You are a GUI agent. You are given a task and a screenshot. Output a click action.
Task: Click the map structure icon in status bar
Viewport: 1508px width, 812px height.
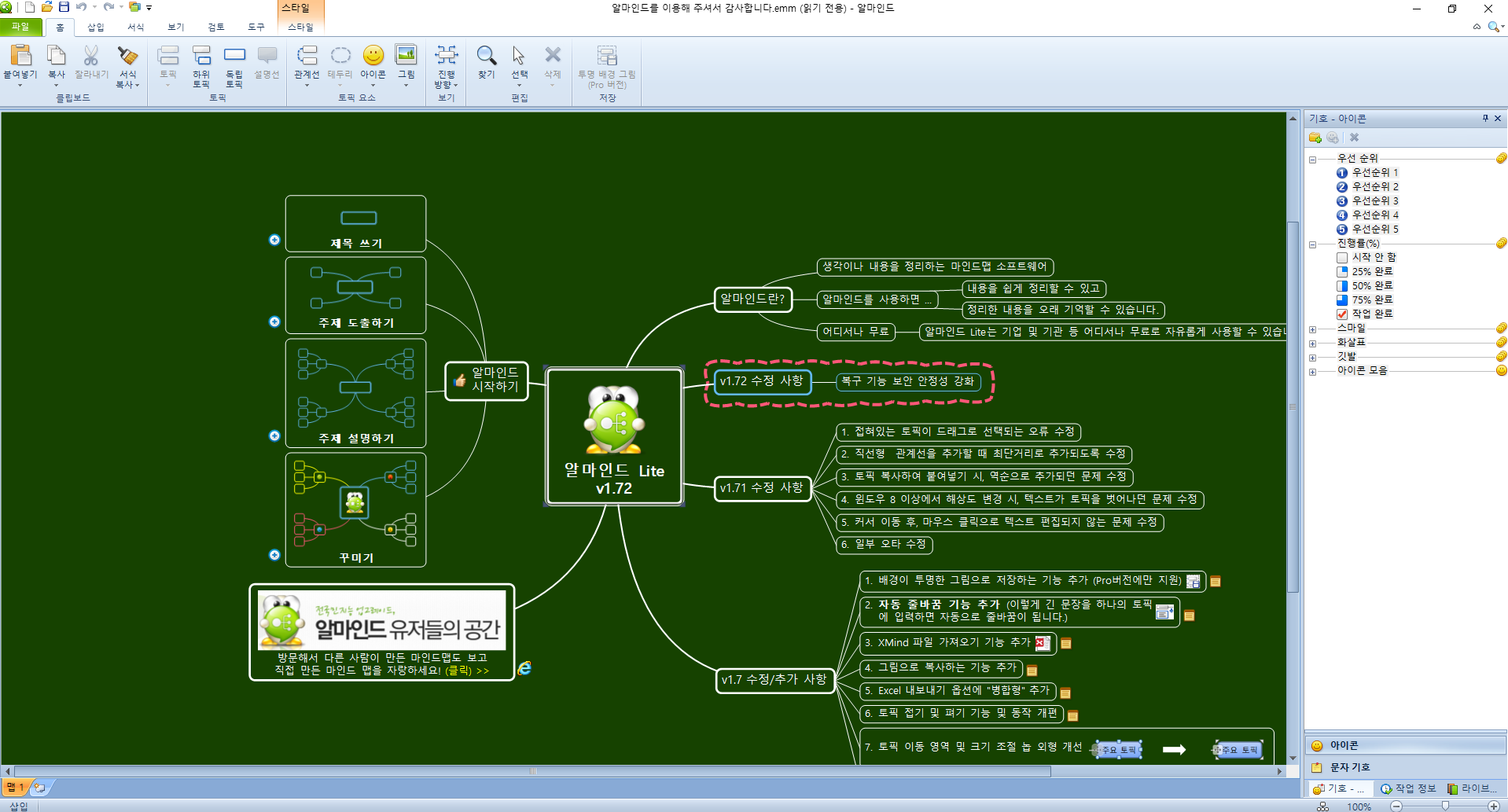tap(1323, 806)
